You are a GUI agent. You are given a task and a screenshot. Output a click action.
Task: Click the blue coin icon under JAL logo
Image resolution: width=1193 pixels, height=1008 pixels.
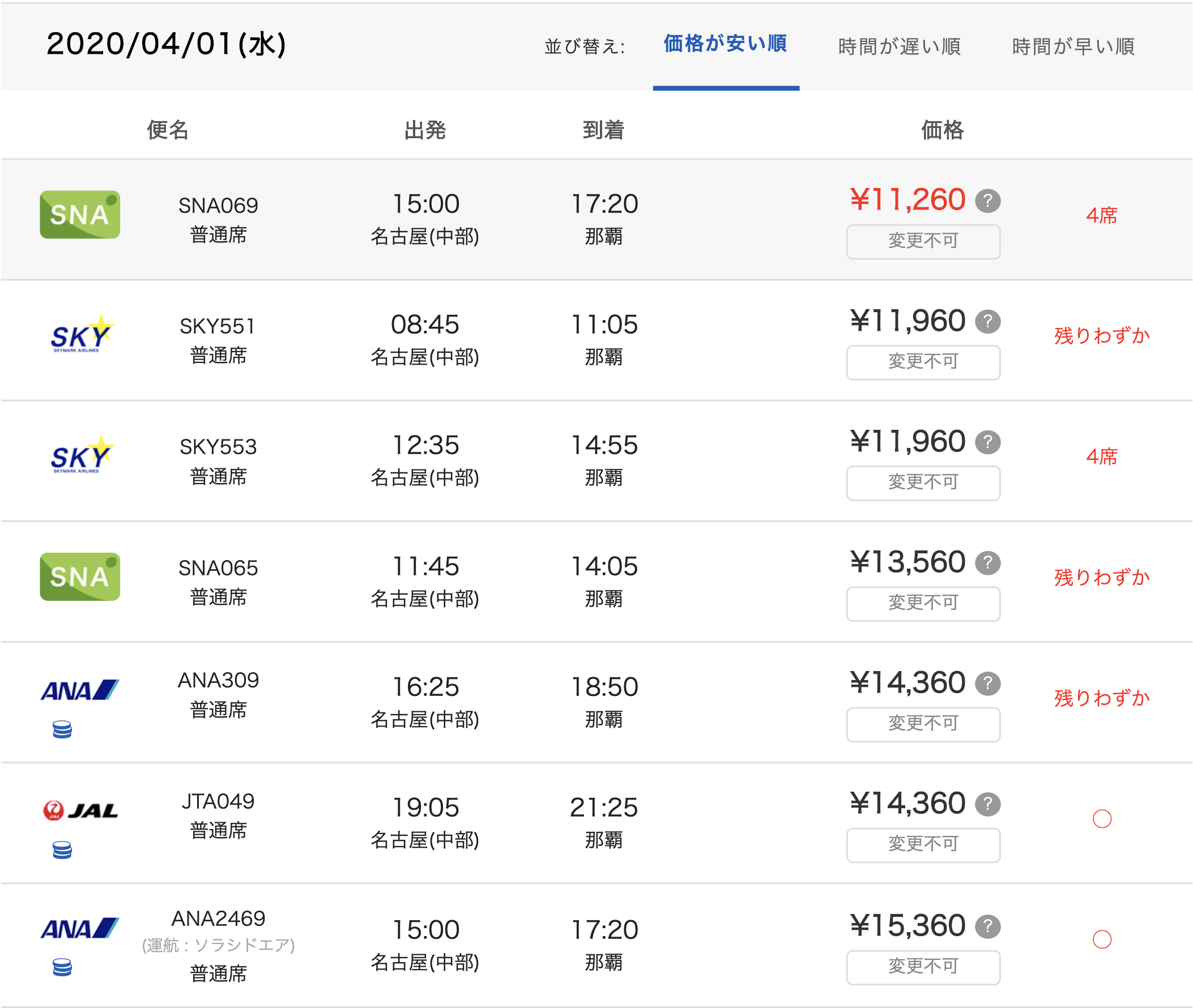click(x=62, y=849)
